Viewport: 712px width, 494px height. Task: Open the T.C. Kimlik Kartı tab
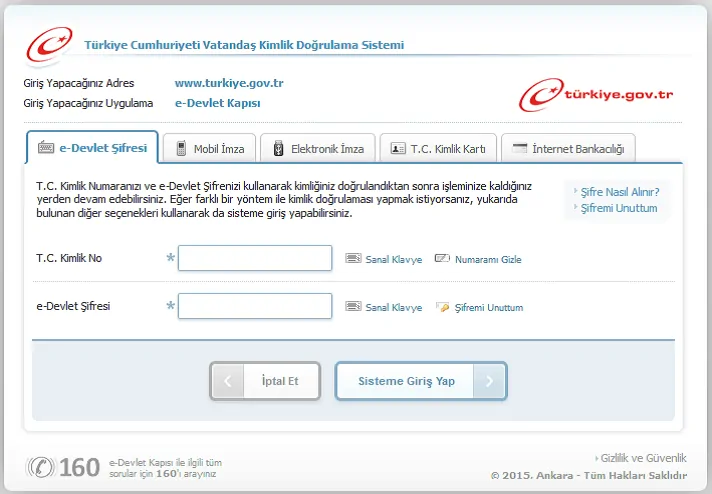click(438, 148)
